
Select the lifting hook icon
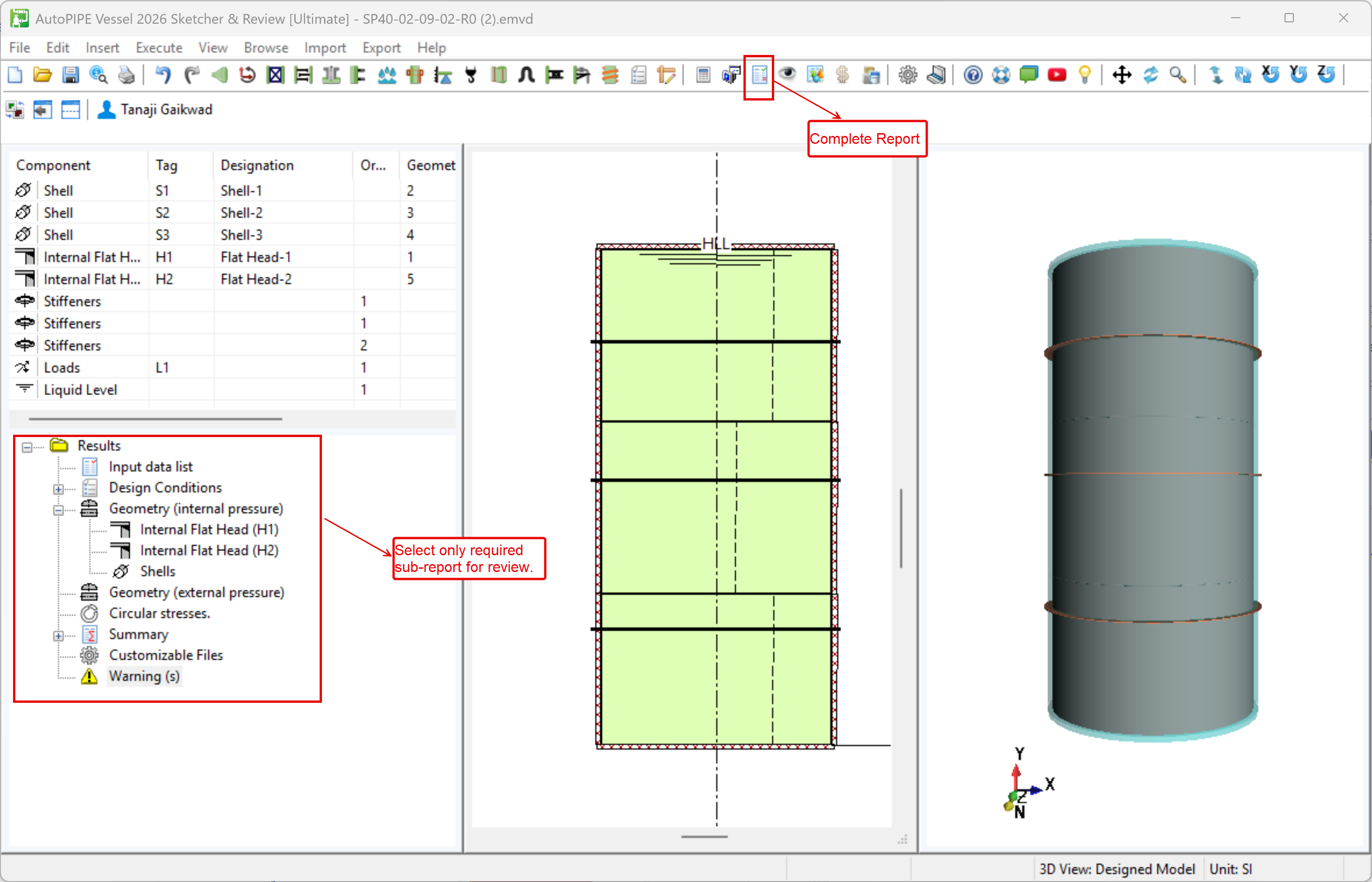pyautogui.click(x=471, y=75)
